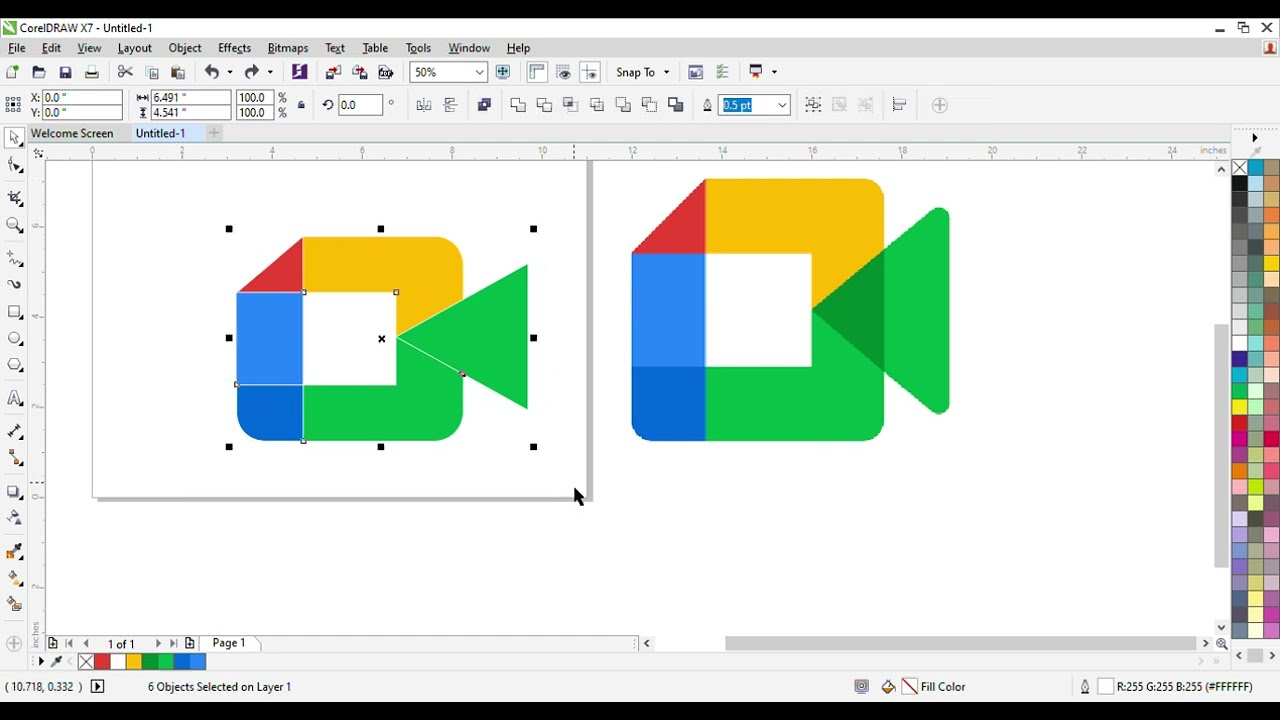The image size is (1280, 720).
Task: Click the rotation angle input field
Action: pos(360,105)
